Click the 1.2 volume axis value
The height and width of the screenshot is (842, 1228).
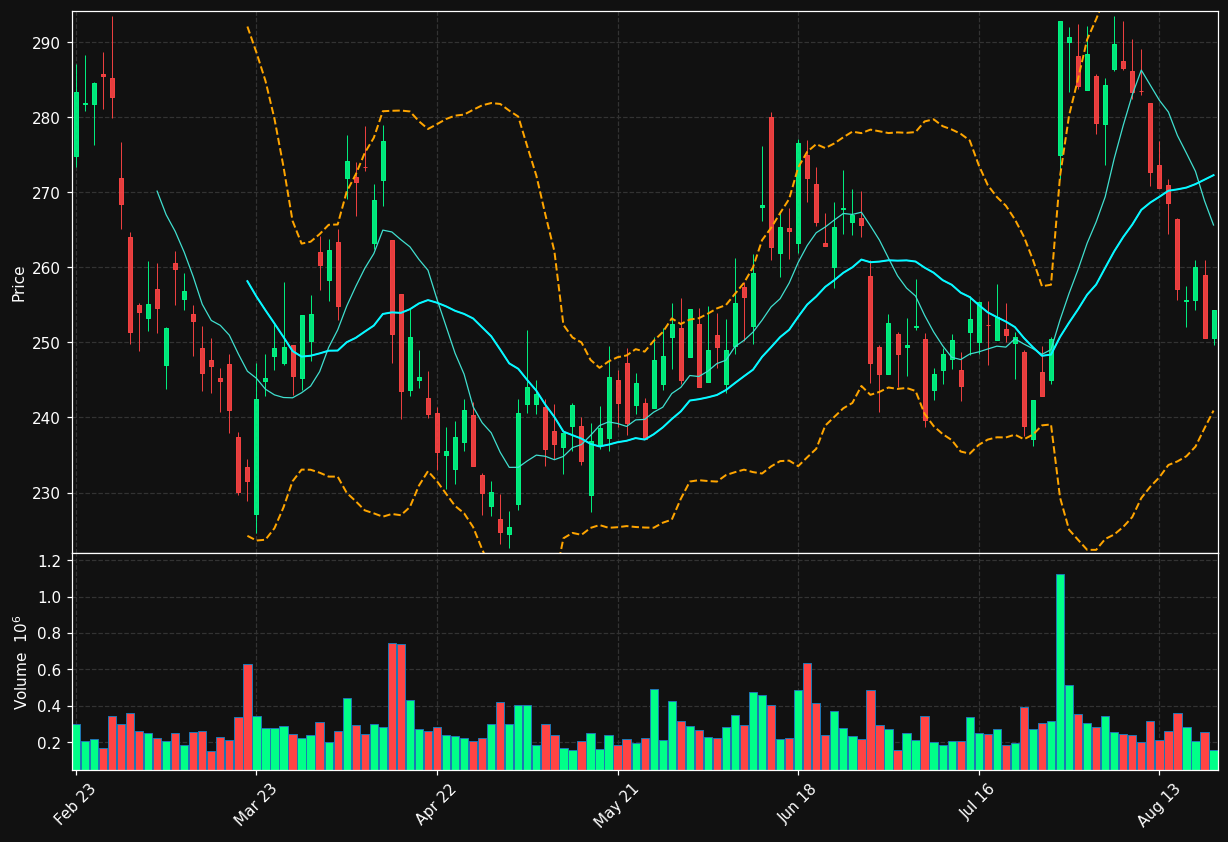pos(50,561)
